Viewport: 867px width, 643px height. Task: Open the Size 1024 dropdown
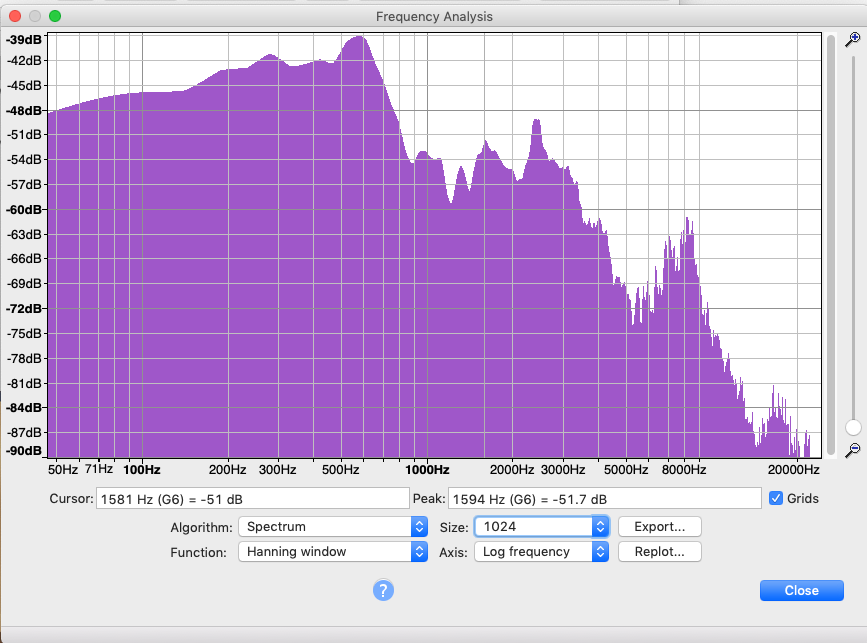click(x=541, y=526)
